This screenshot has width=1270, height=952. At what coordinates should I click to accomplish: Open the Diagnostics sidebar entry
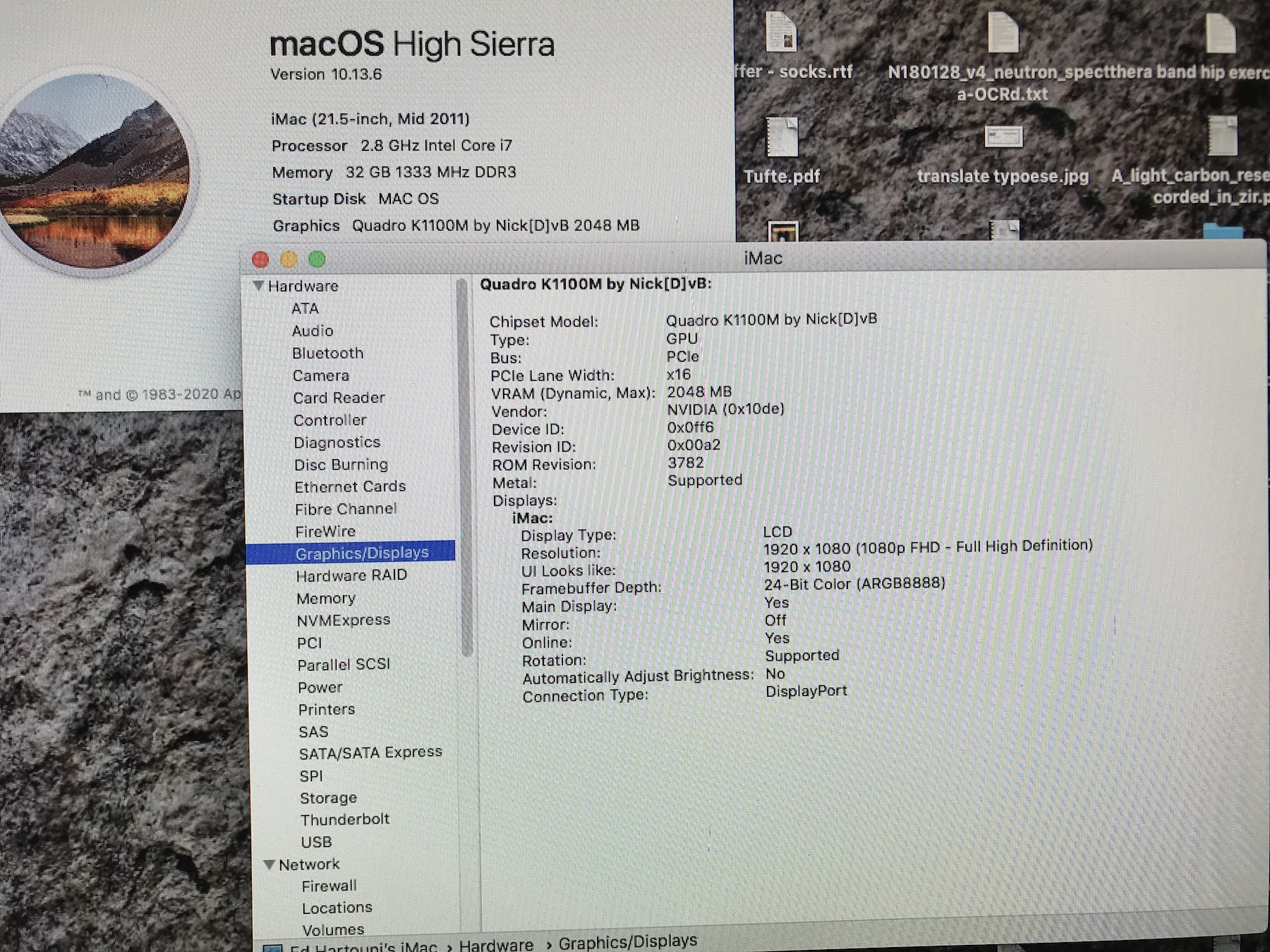337,443
